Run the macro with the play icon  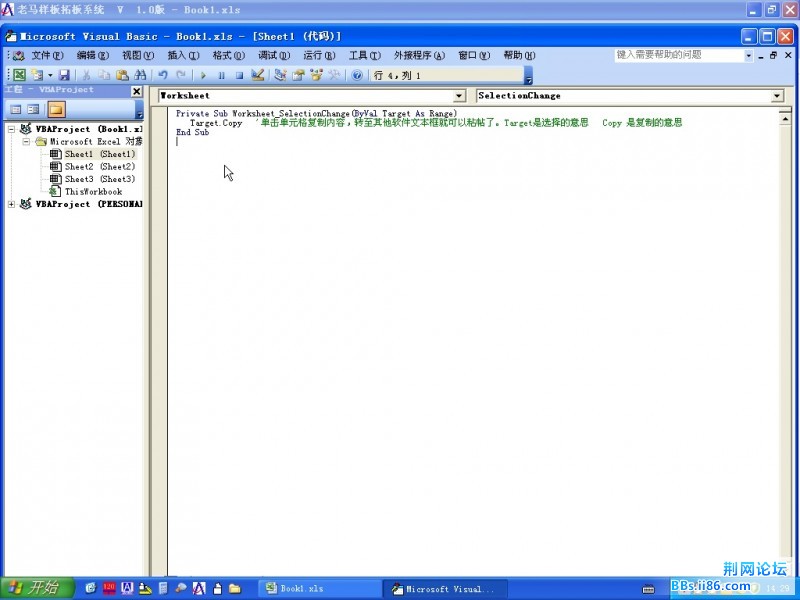tap(203, 75)
